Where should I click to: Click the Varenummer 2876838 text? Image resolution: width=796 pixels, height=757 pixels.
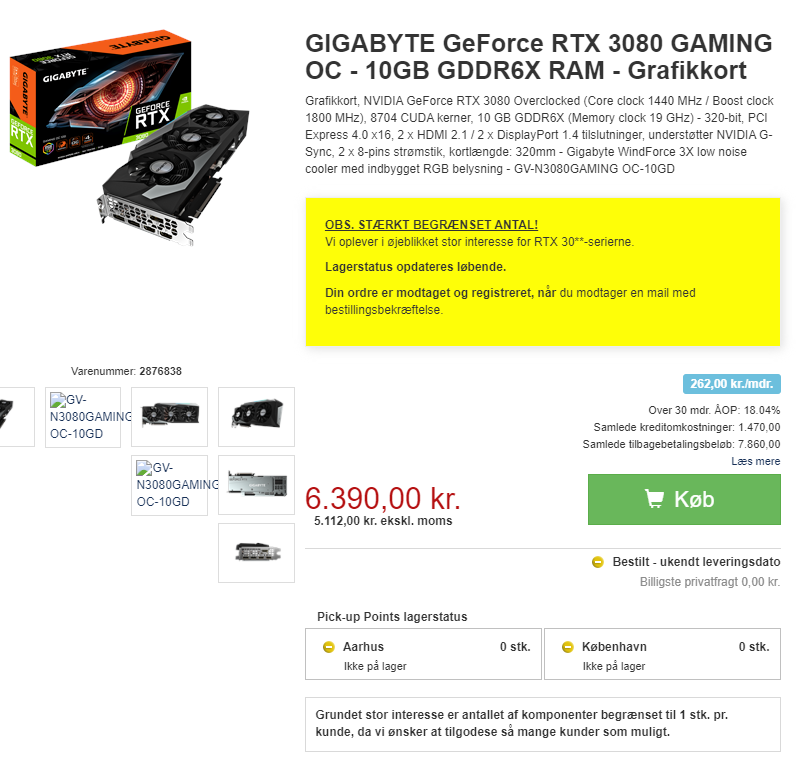(x=126, y=371)
